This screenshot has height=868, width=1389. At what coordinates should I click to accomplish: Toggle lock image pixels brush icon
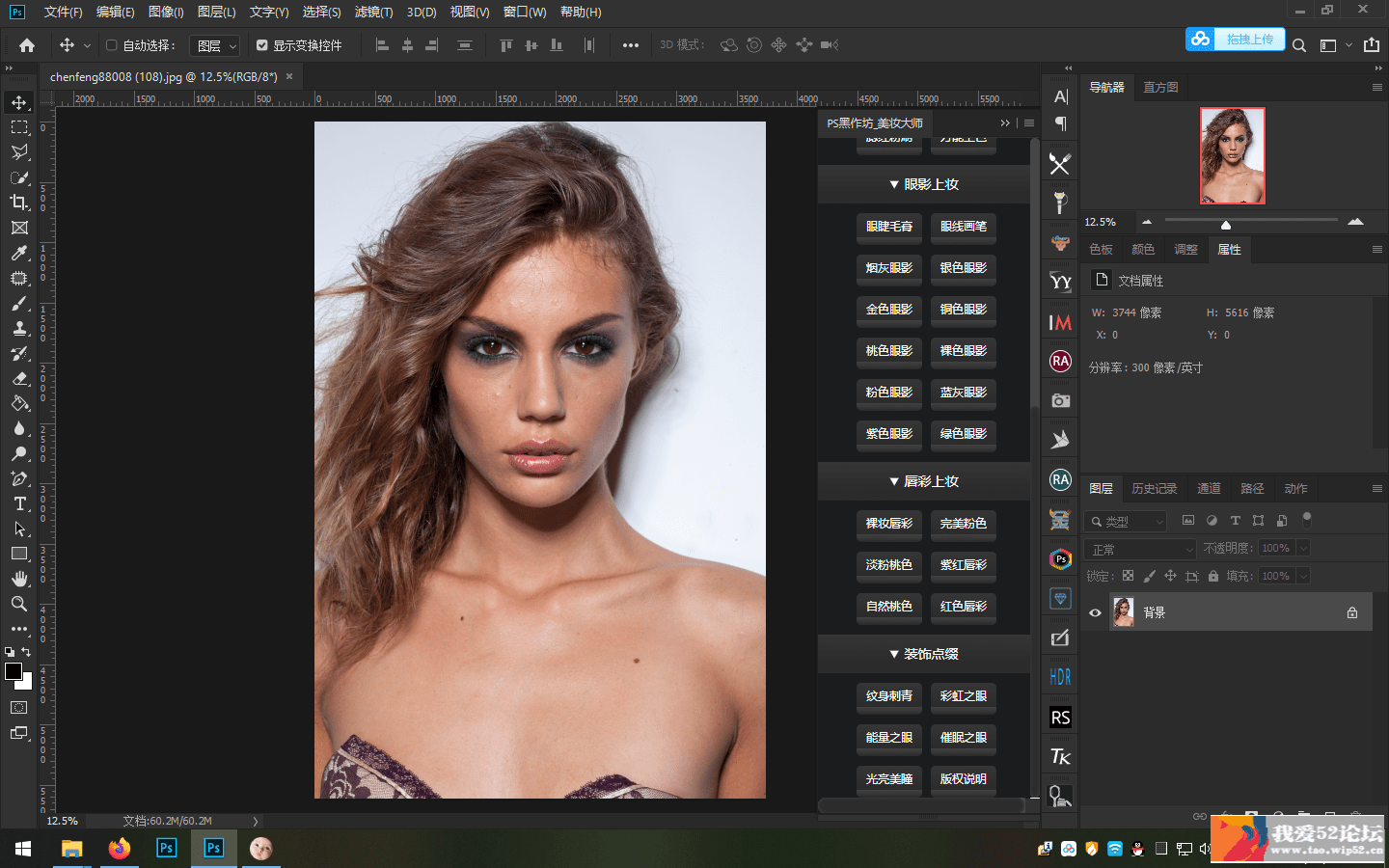pyautogui.click(x=1149, y=576)
